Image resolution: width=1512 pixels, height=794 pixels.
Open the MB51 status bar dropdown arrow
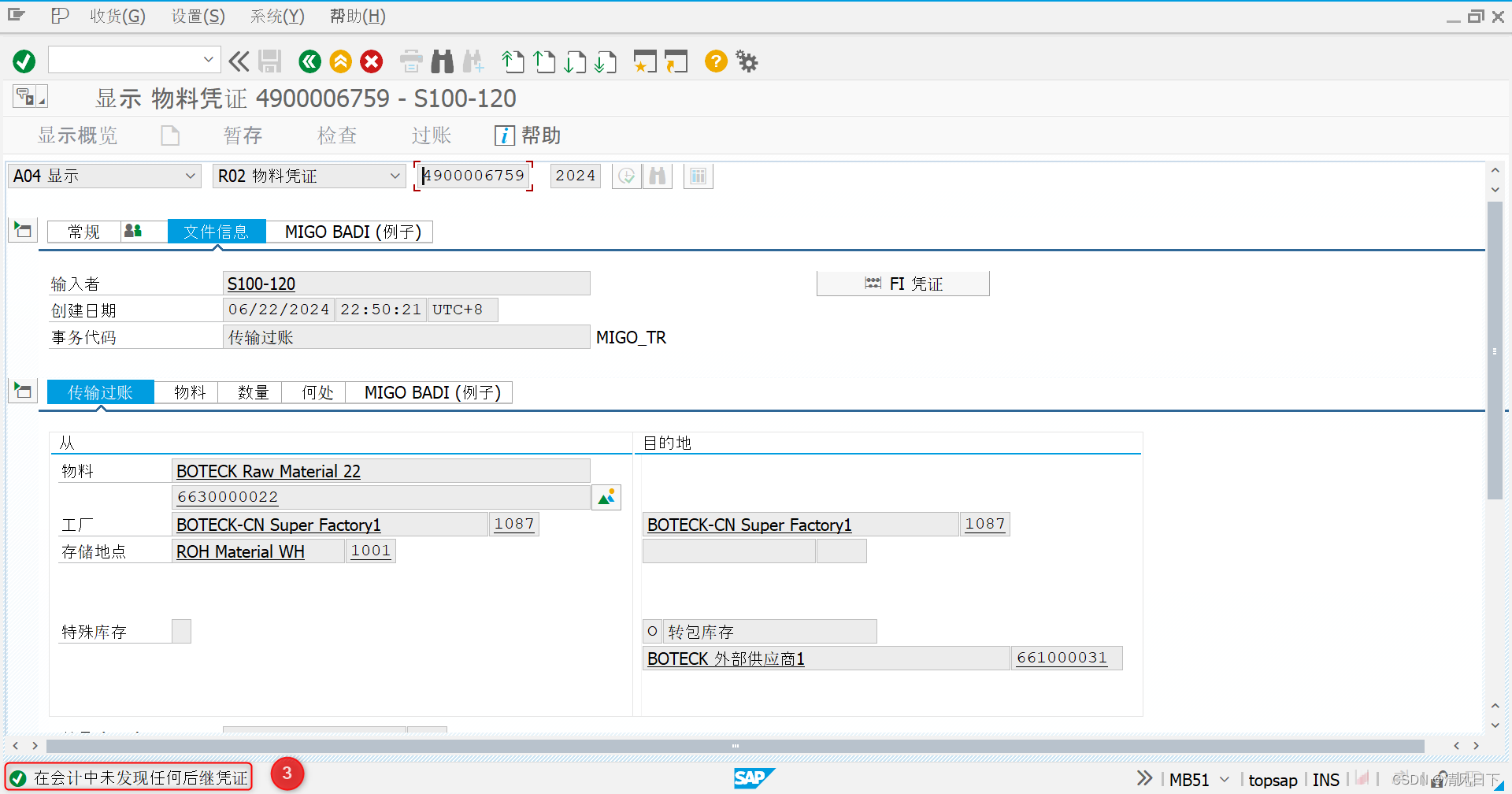pos(1225,780)
